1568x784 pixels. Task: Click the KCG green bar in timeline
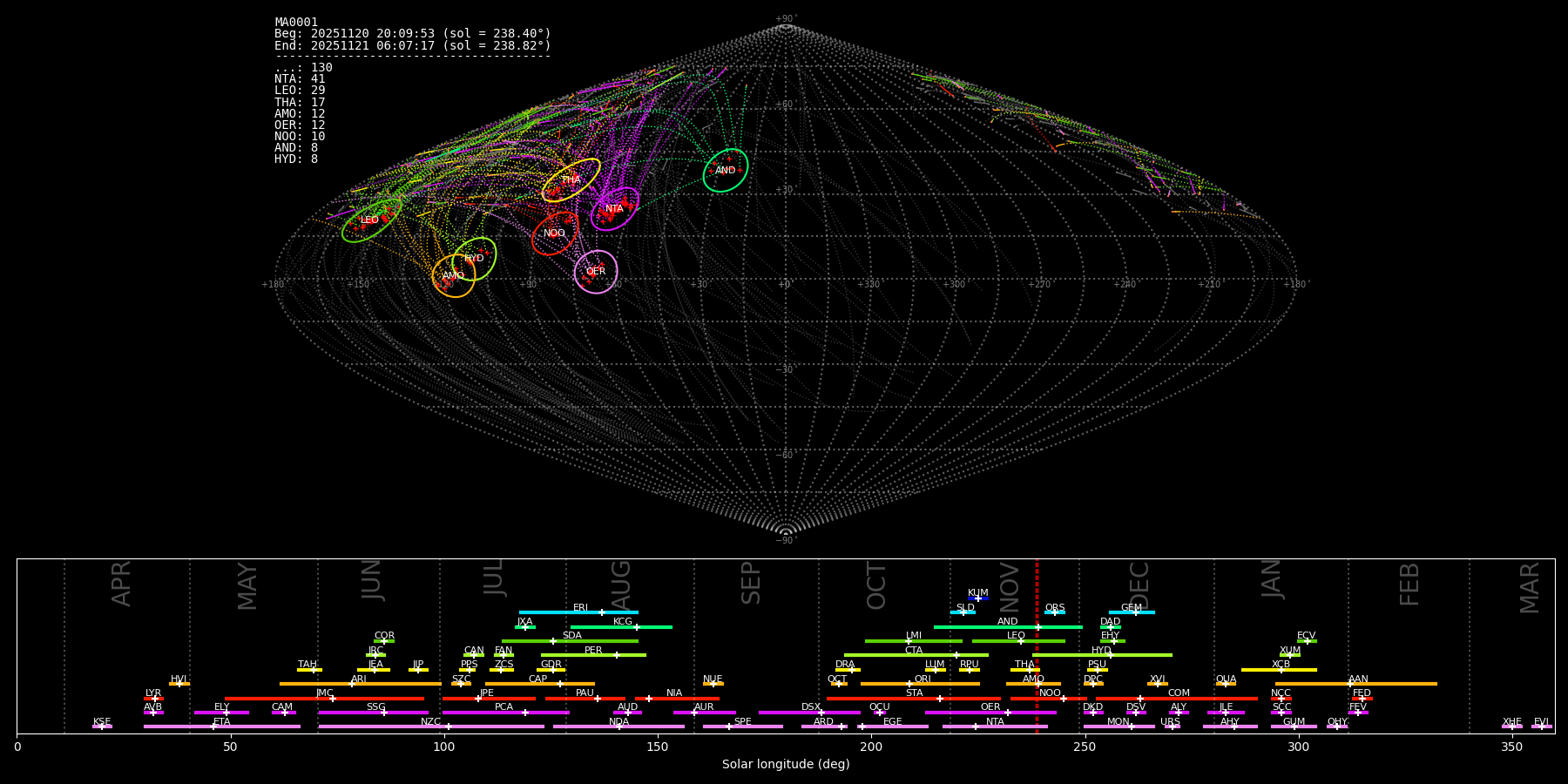pyautogui.click(x=621, y=627)
